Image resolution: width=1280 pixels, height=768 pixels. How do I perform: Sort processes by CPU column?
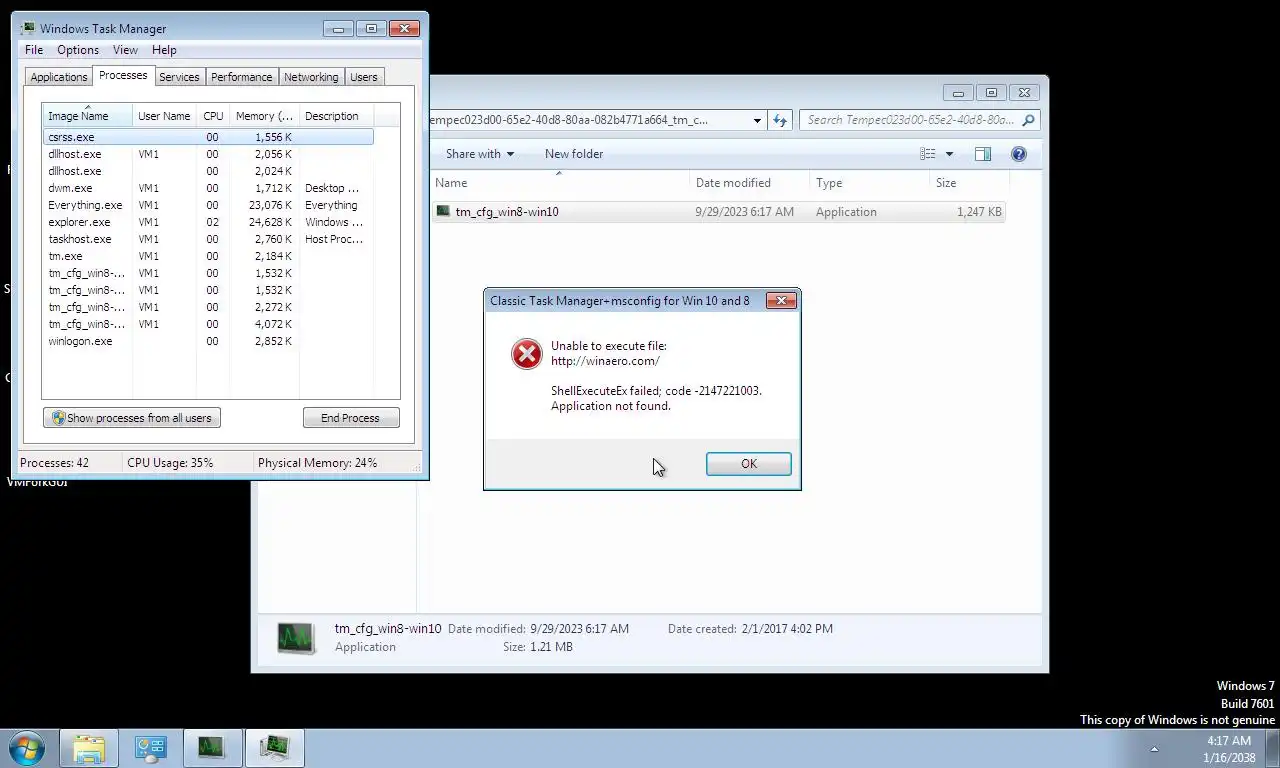click(x=213, y=116)
